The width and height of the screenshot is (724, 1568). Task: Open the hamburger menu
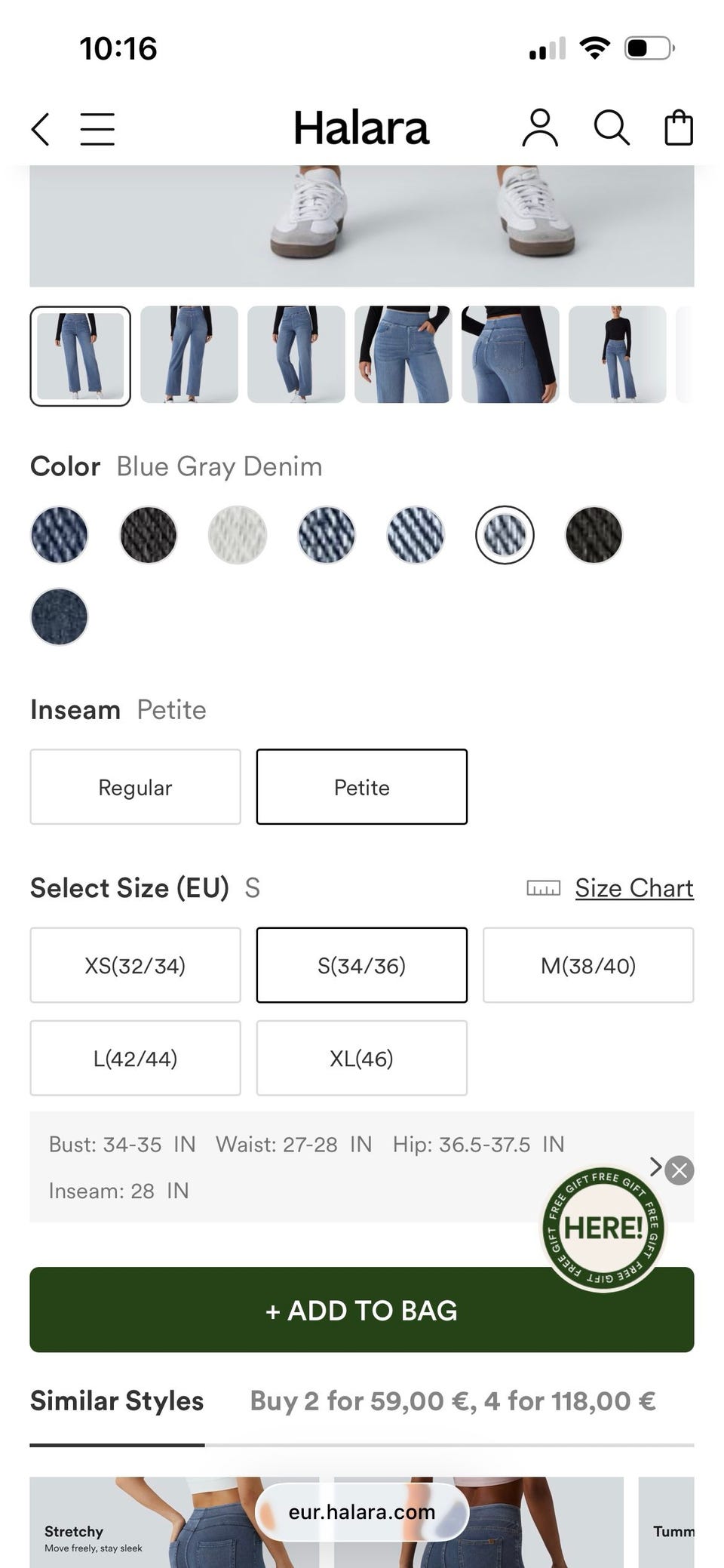(x=97, y=129)
